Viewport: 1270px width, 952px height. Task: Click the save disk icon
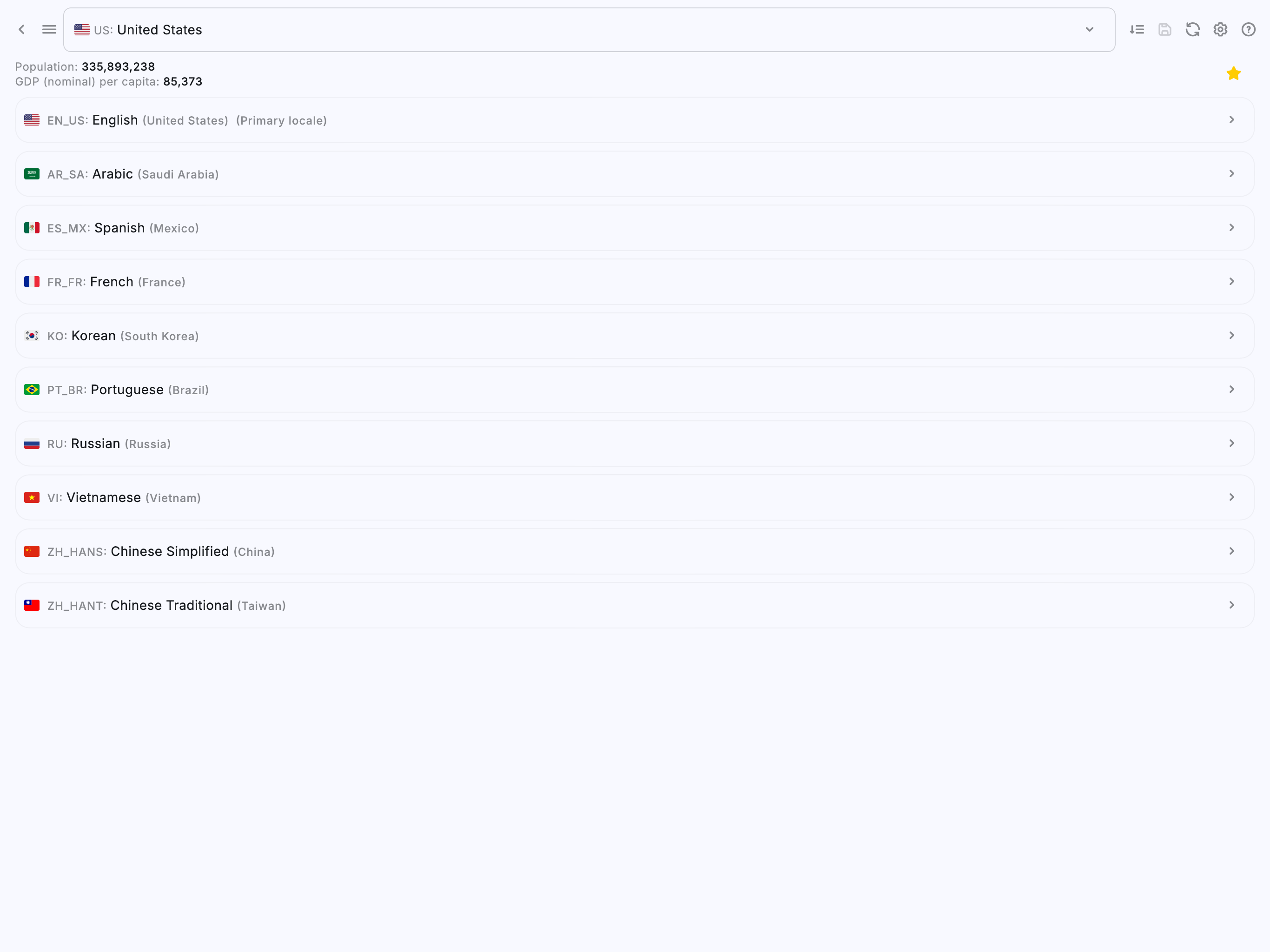point(1164,29)
